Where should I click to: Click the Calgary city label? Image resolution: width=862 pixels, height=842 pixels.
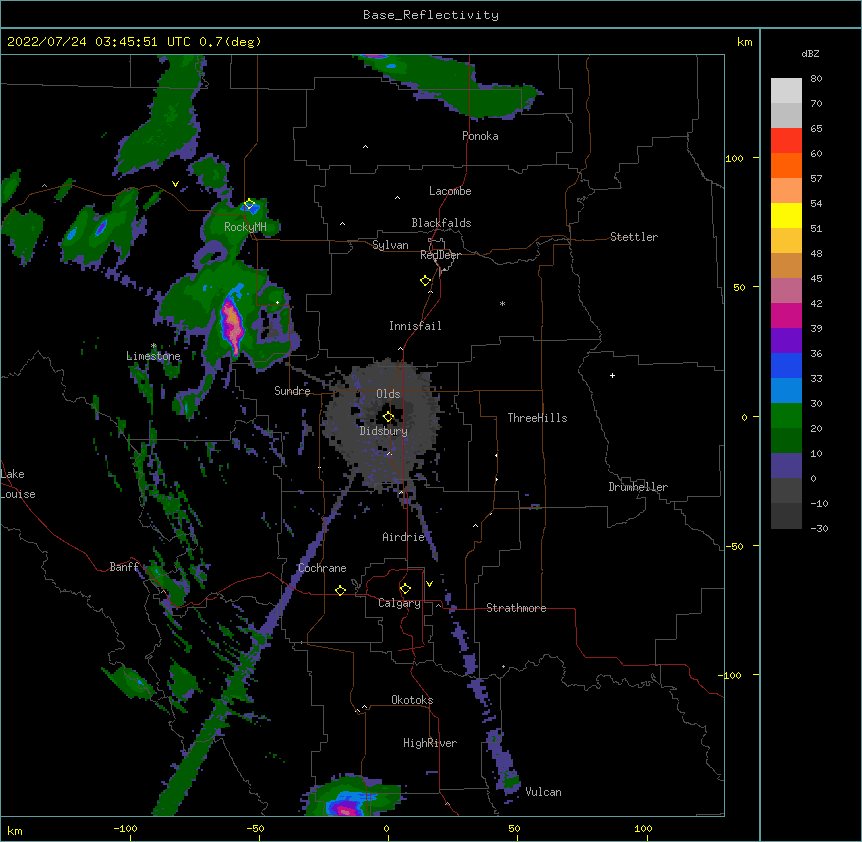(x=399, y=603)
